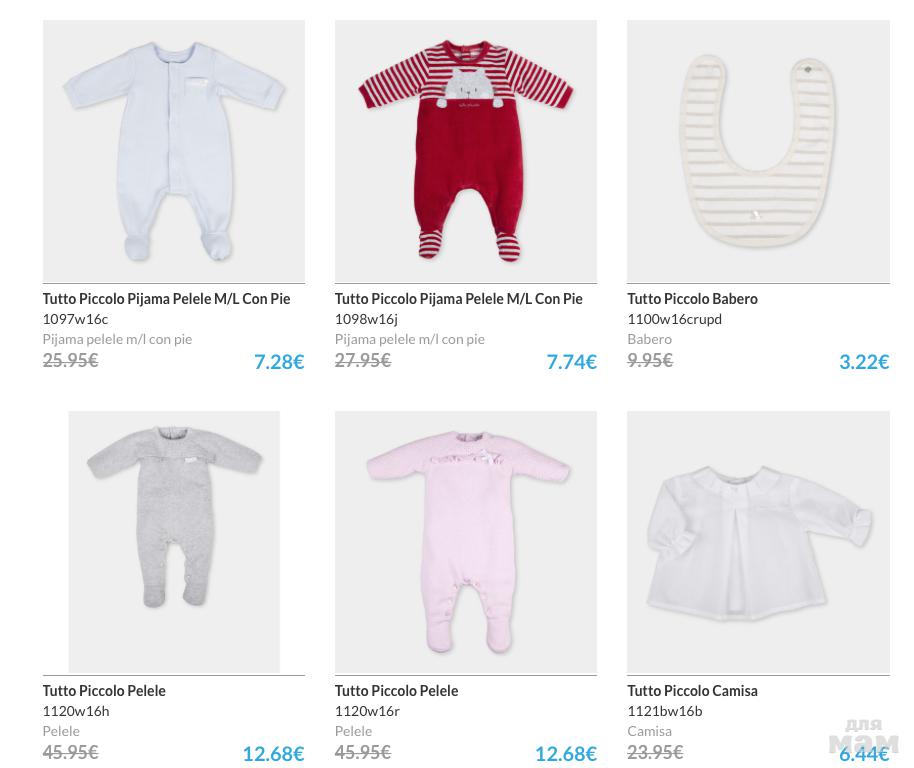The width and height of the screenshot is (914, 768).
Task: Click the 7.74€ sale price
Action: tap(571, 362)
